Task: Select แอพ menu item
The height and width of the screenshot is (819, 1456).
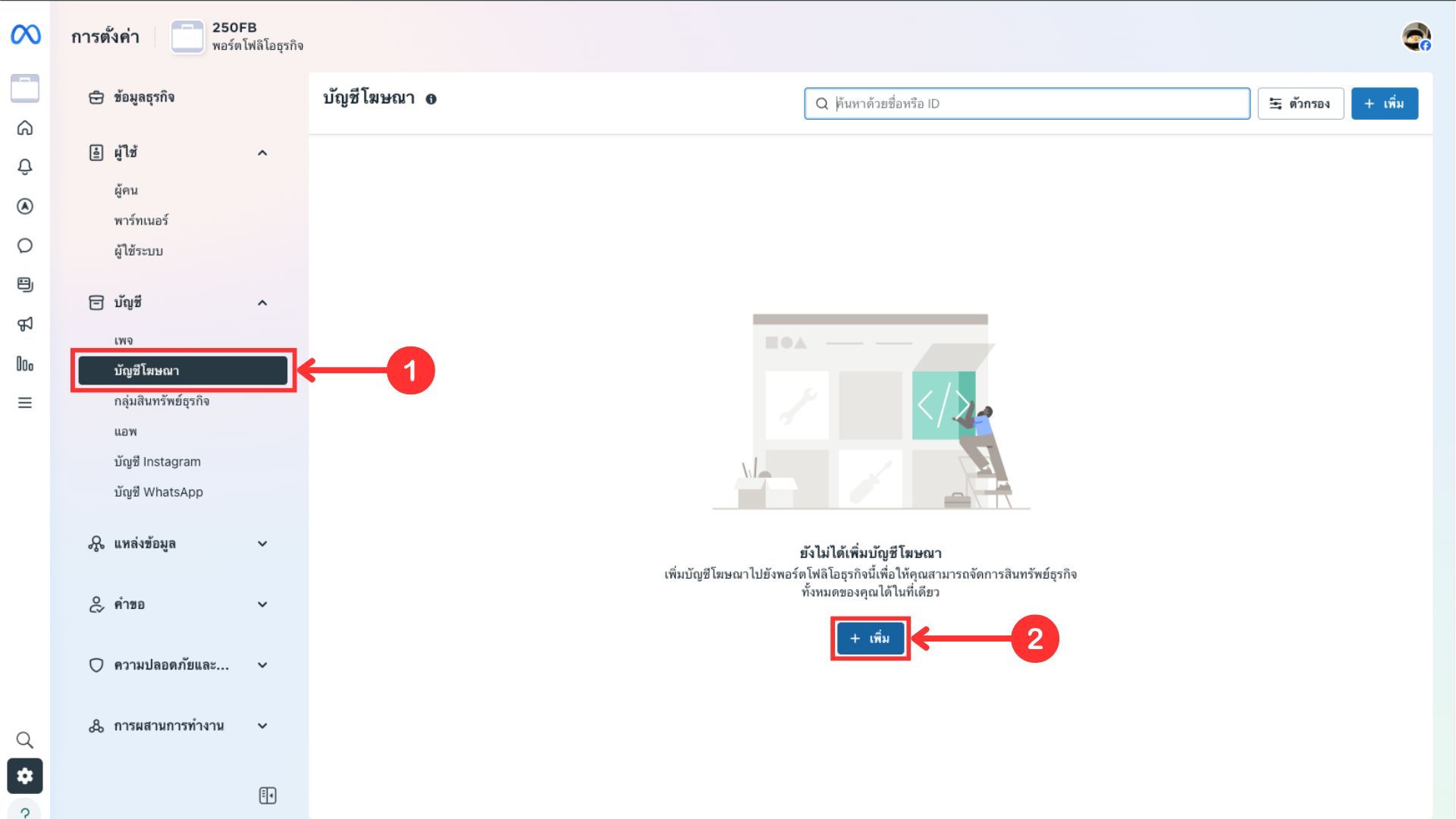Action: coord(126,431)
